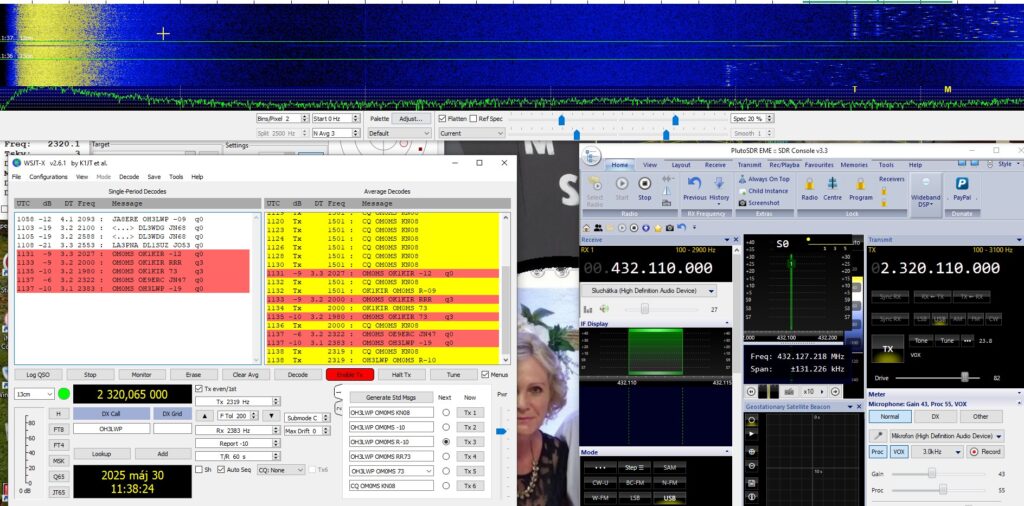Toggle the Tx even/1st checkbox
Screen dimensions: 1024x506
(199, 388)
